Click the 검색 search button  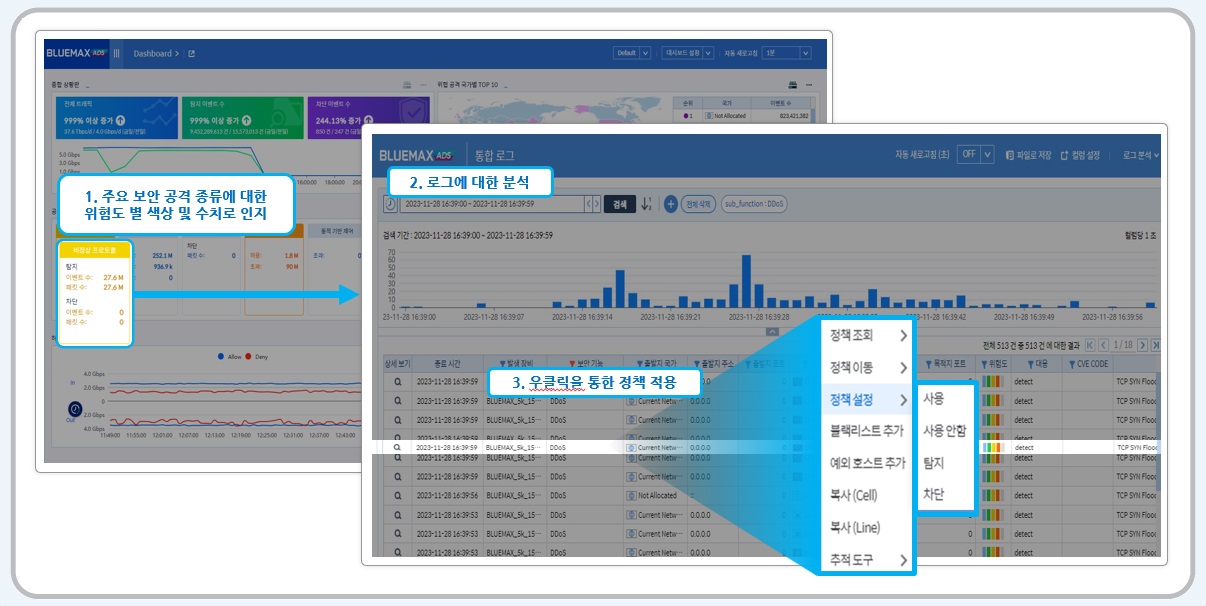(620, 204)
